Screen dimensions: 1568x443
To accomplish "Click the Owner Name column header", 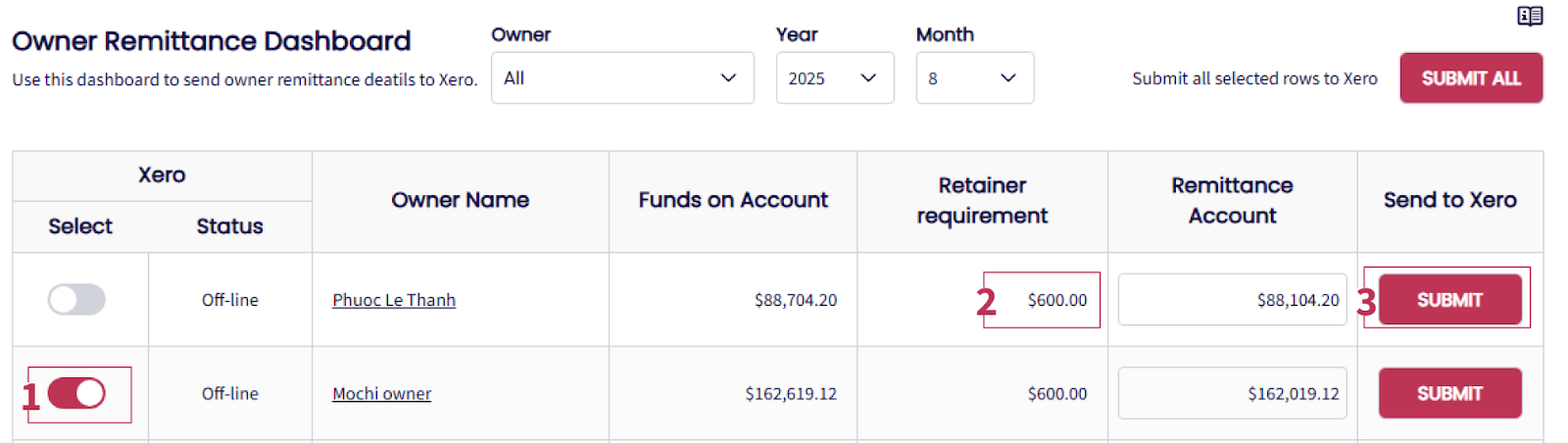I will click(461, 201).
